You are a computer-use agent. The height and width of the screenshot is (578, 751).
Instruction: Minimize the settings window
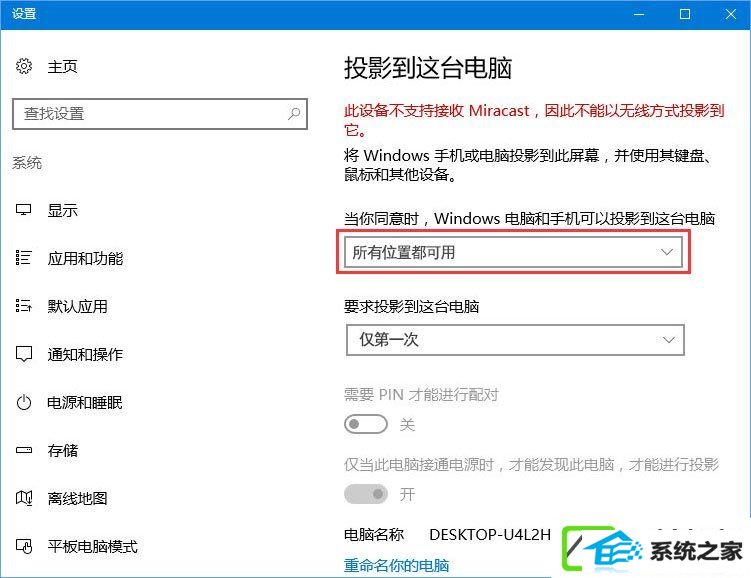(x=639, y=14)
